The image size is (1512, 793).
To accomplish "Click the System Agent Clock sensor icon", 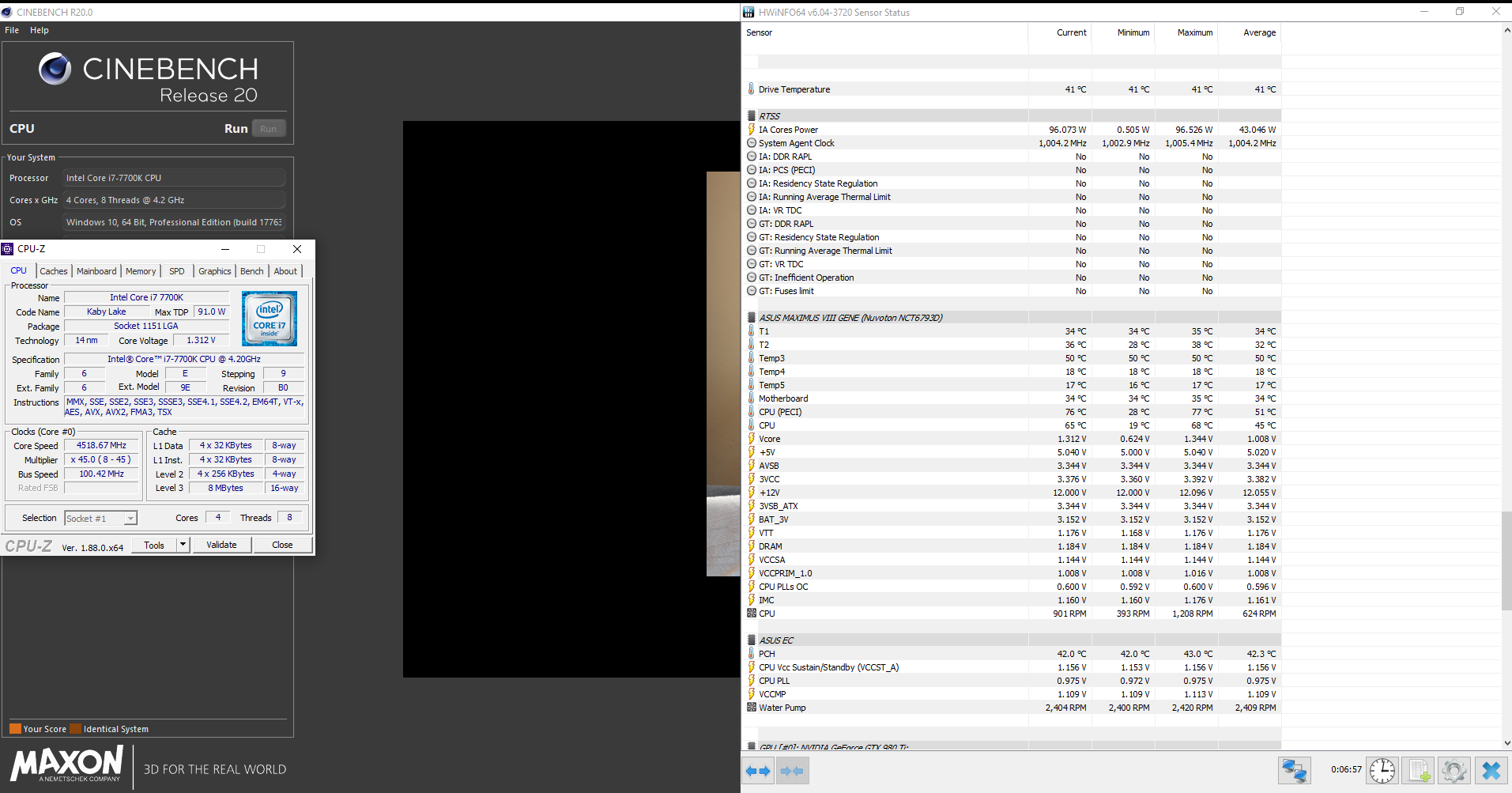I will [x=752, y=143].
